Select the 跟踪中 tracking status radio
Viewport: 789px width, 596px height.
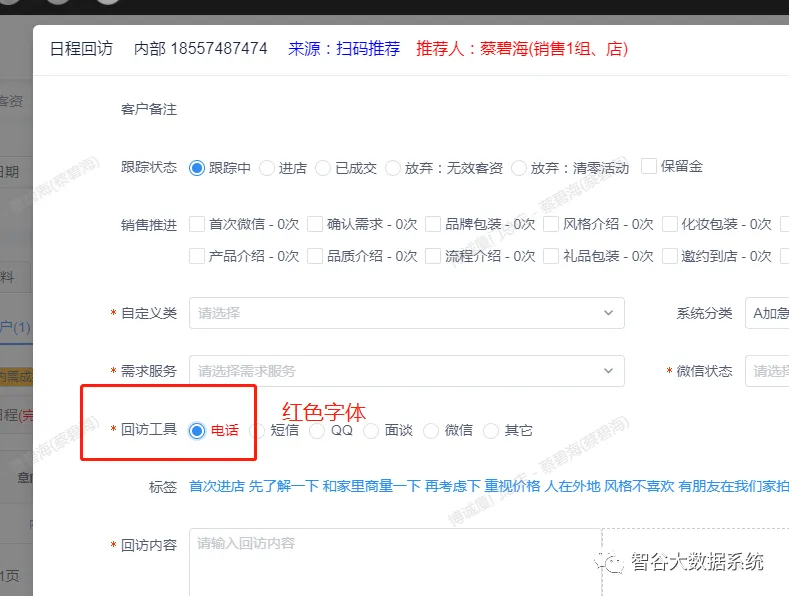pos(197,168)
